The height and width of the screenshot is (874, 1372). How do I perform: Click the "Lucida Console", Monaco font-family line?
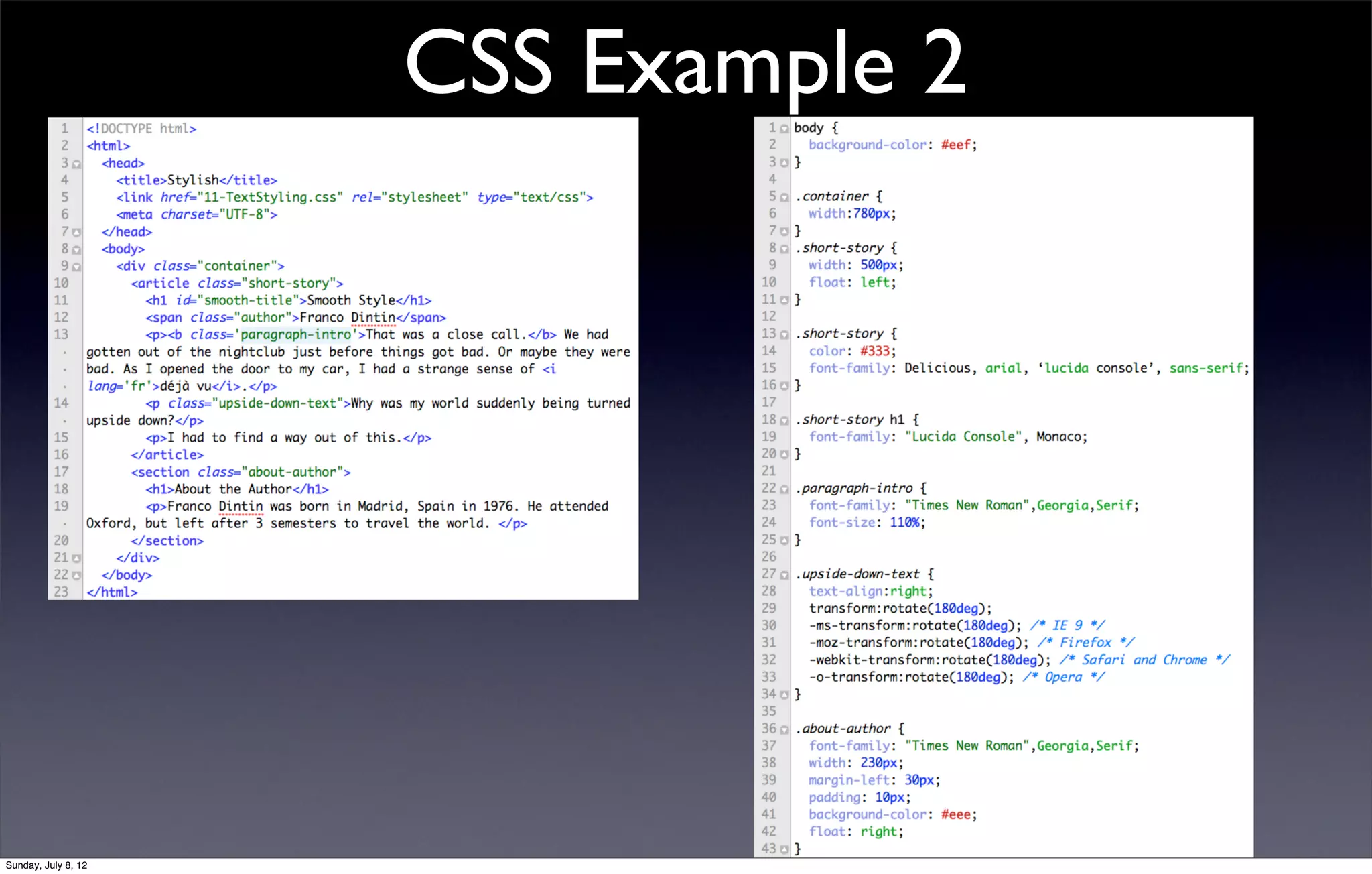pyautogui.click(x=948, y=437)
